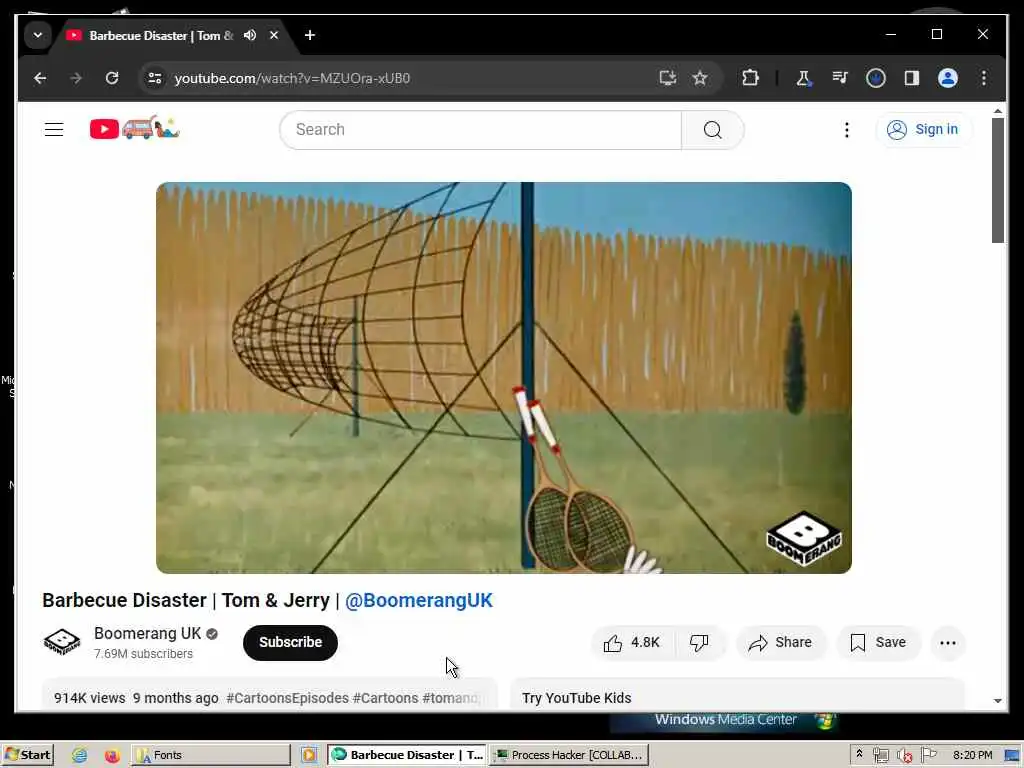Open Boomerang UK channel avatar

(x=62, y=642)
